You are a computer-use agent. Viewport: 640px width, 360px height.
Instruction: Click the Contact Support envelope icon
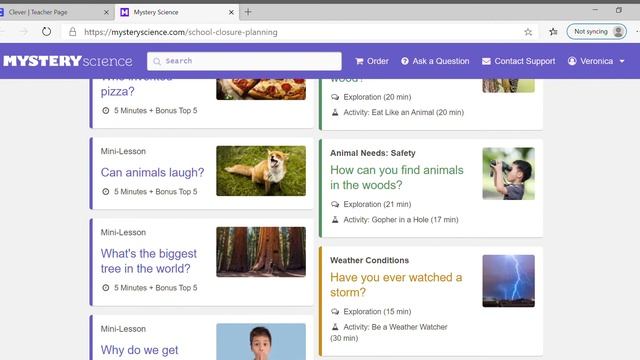[486, 61]
